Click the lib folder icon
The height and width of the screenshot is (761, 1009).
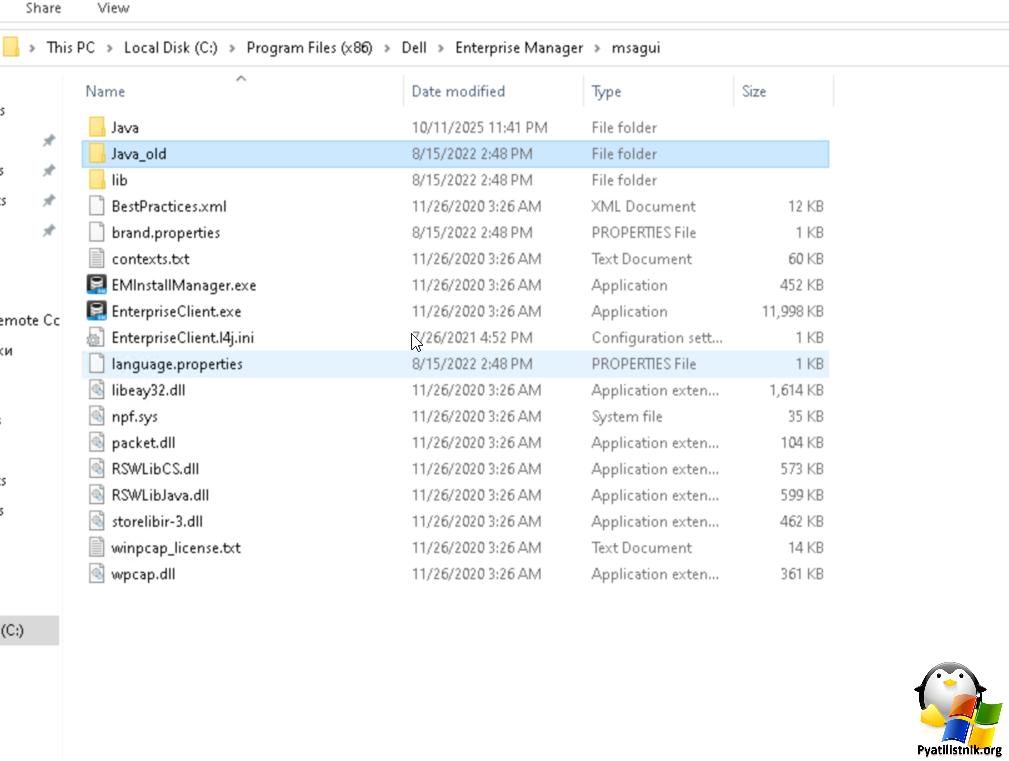96,180
